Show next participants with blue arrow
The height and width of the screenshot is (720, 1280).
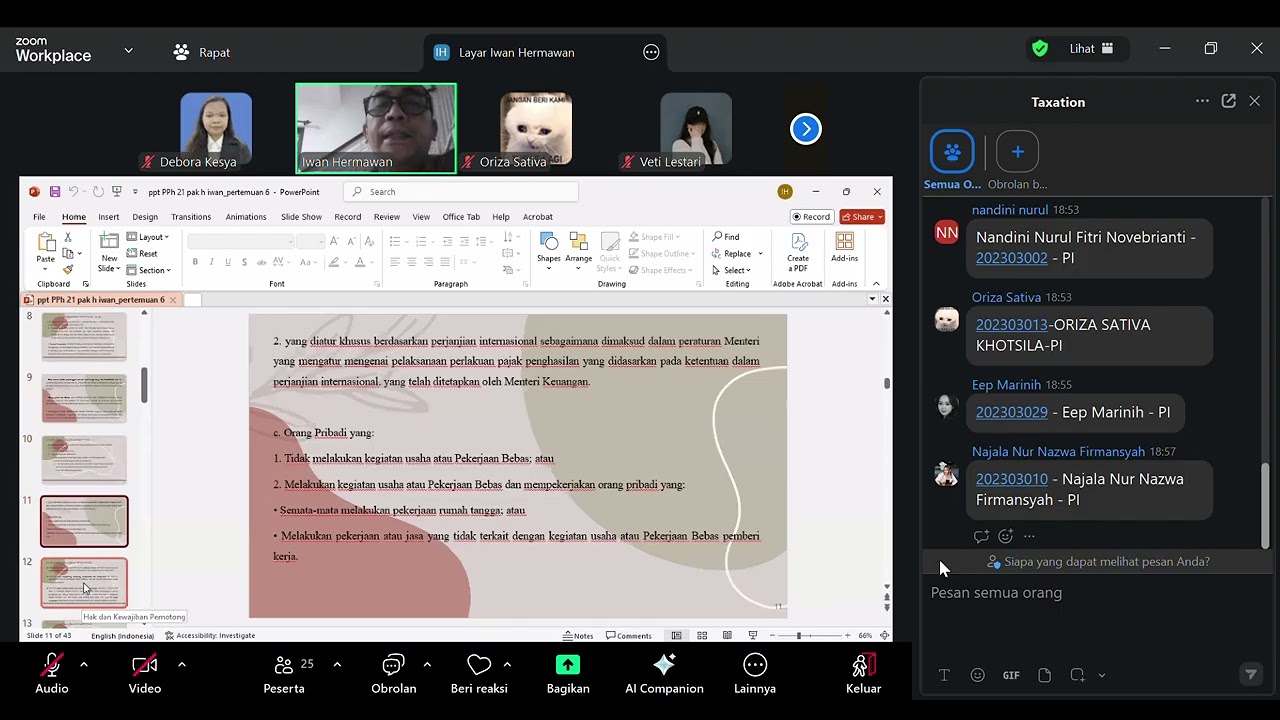tap(805, 129)
